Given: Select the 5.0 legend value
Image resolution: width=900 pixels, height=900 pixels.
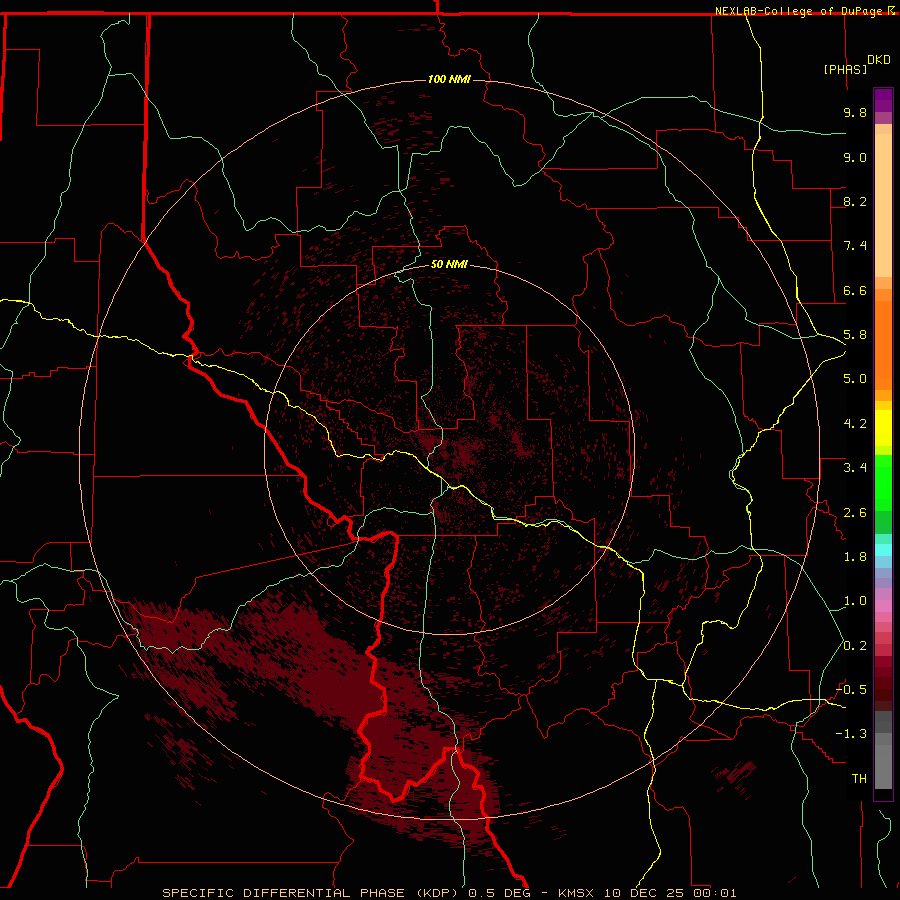Looking at the screenshot, I should coord(855,379).
